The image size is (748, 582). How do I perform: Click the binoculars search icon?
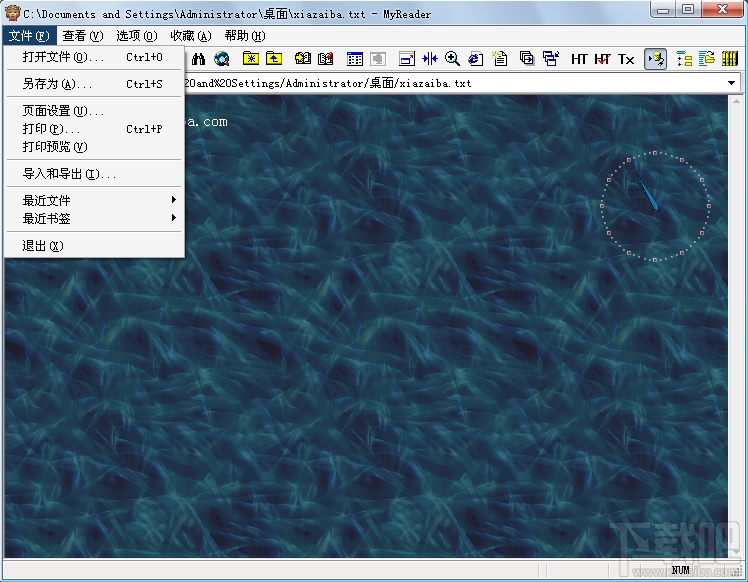click(198, 59)
